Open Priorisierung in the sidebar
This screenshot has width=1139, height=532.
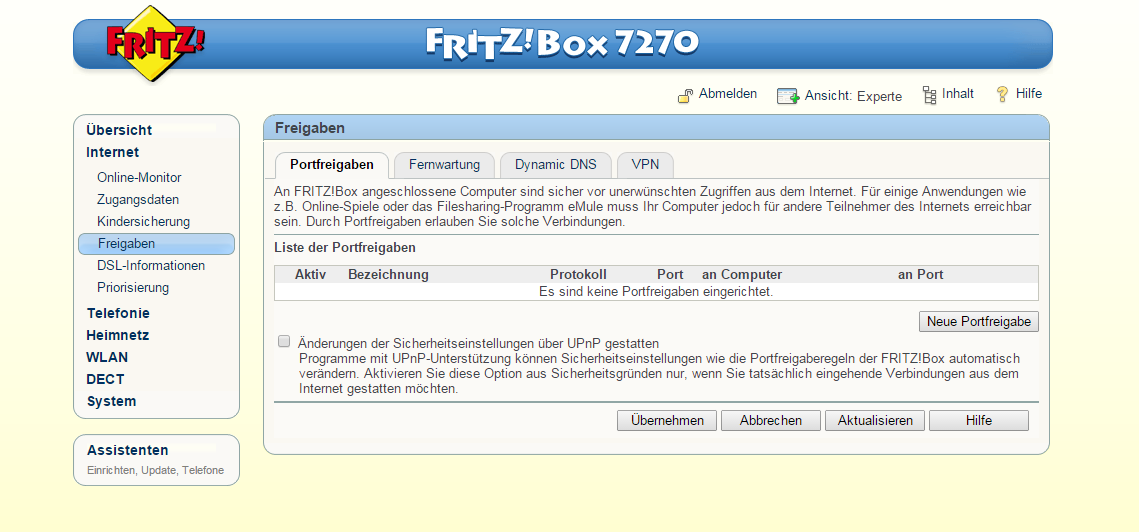pyautogui.click(x=133, y=287)
